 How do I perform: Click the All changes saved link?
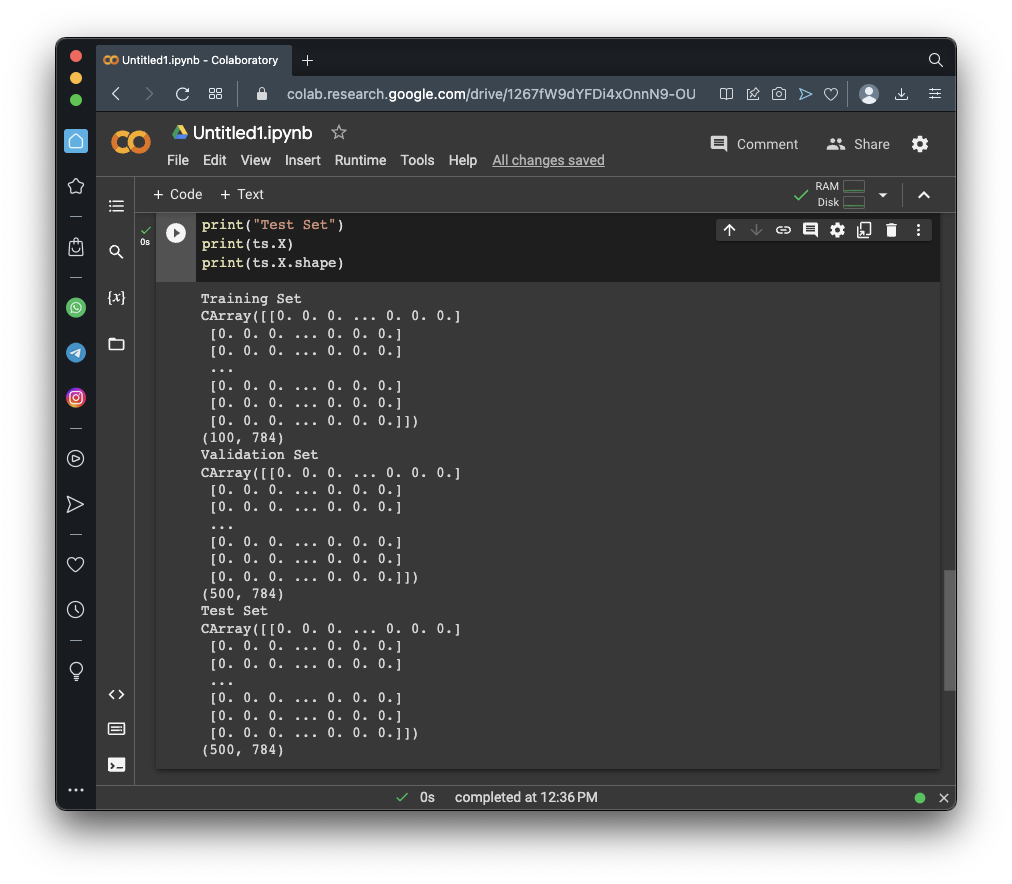click(548, 160)
